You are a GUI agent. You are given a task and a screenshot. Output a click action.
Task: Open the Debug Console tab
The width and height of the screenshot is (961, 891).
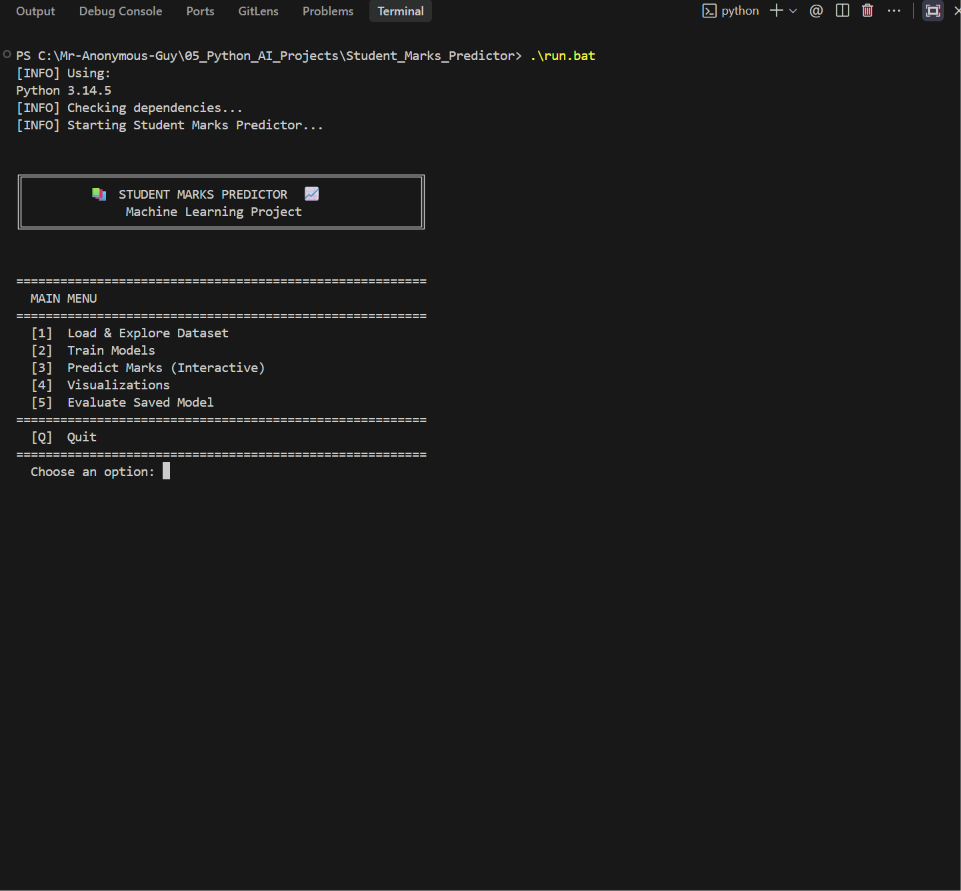[x=120, y=11]
